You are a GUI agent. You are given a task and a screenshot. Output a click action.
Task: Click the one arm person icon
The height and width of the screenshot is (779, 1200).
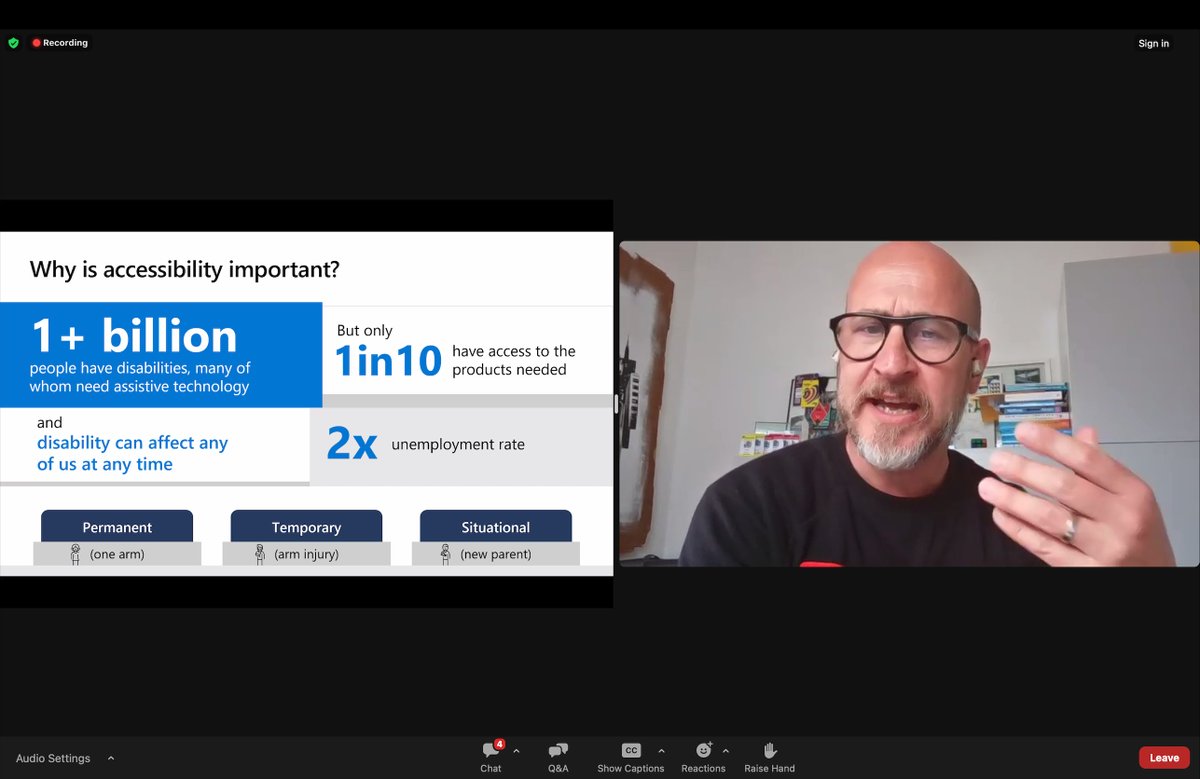click(x=75, y=554)
